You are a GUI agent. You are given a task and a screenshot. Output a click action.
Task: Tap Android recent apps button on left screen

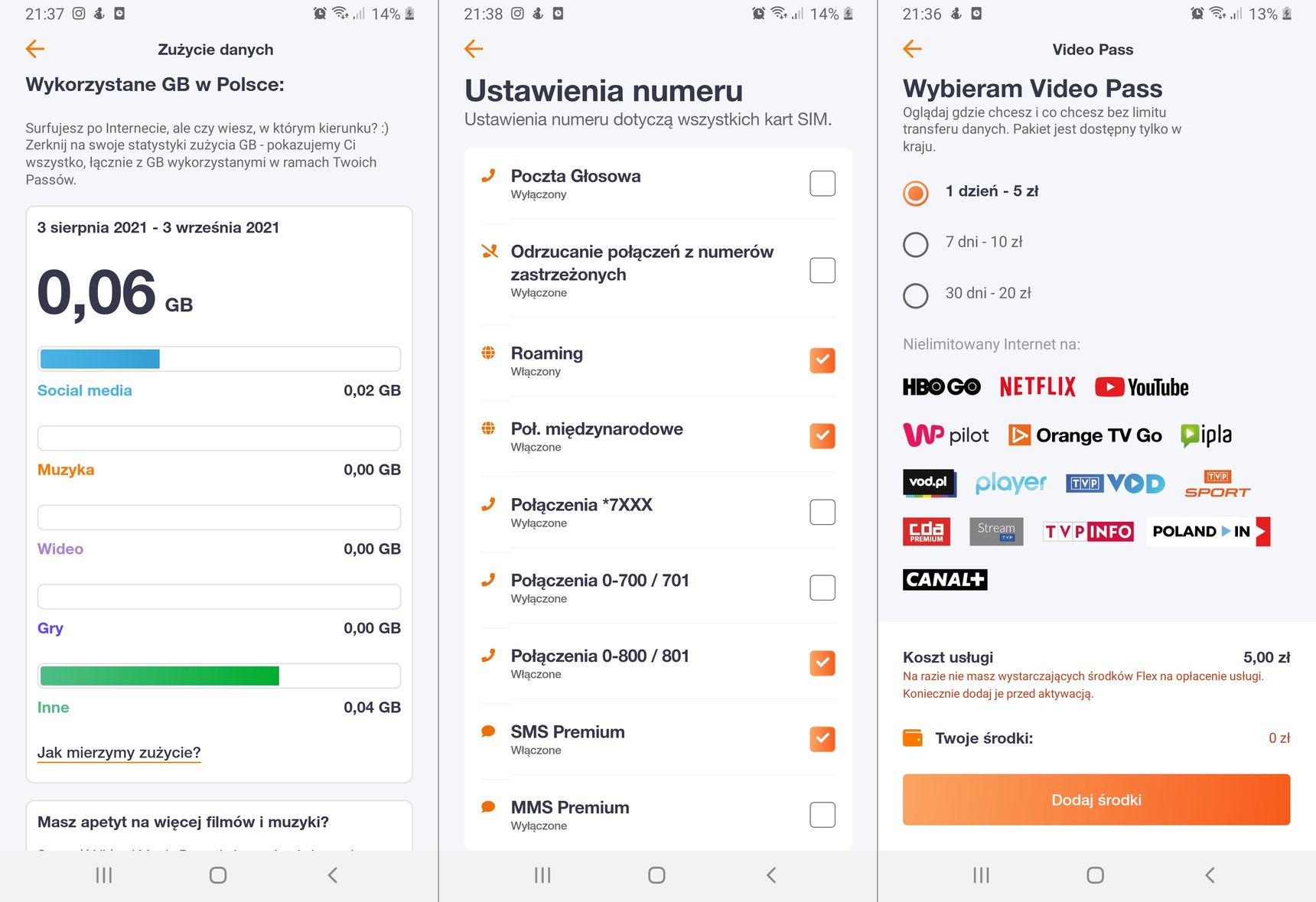tap(104, 875)
